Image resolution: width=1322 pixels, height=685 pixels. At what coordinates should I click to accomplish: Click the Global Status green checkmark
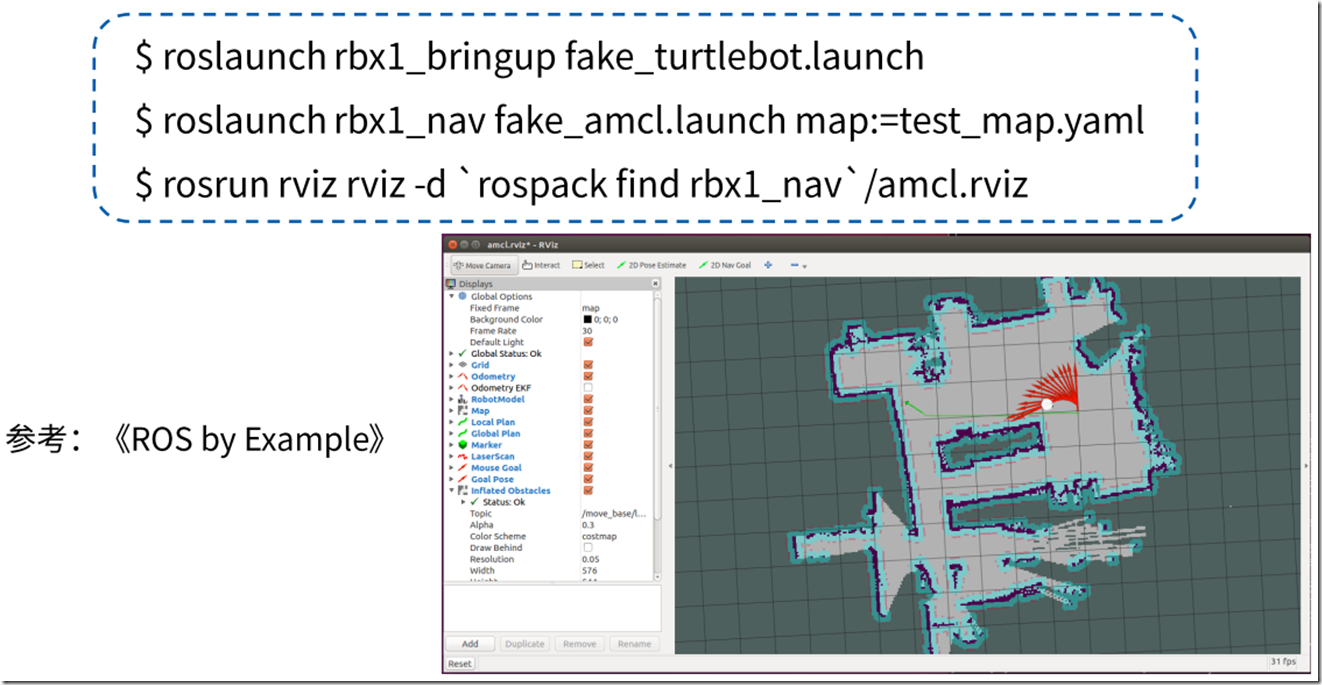(x=462, y=353)
